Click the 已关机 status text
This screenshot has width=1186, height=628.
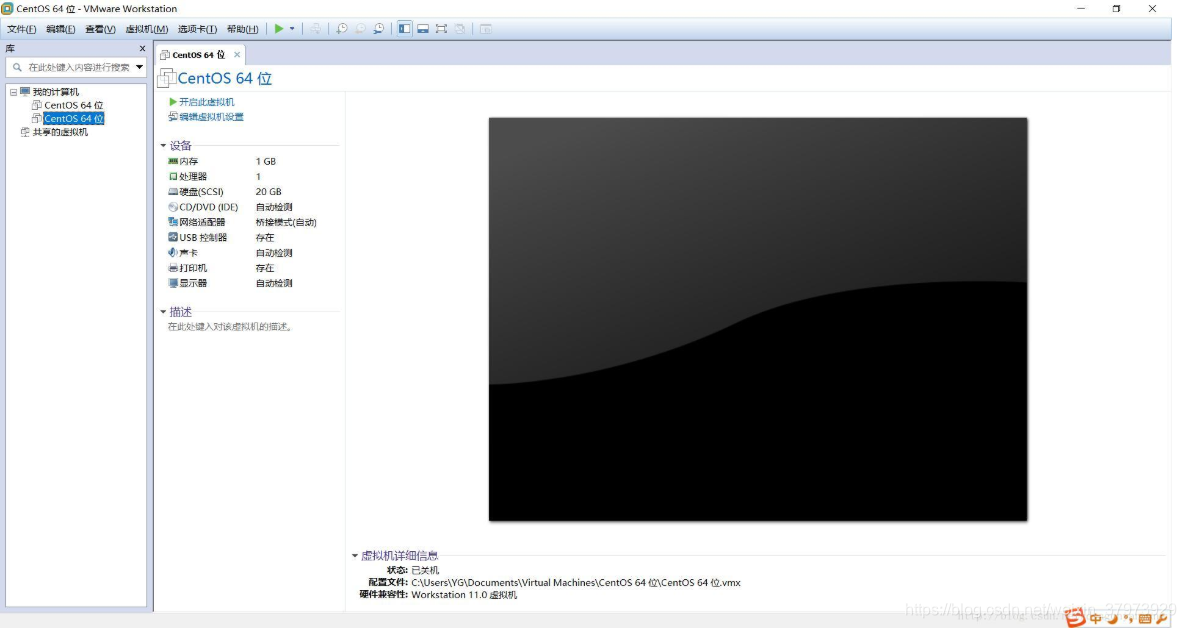425,570
